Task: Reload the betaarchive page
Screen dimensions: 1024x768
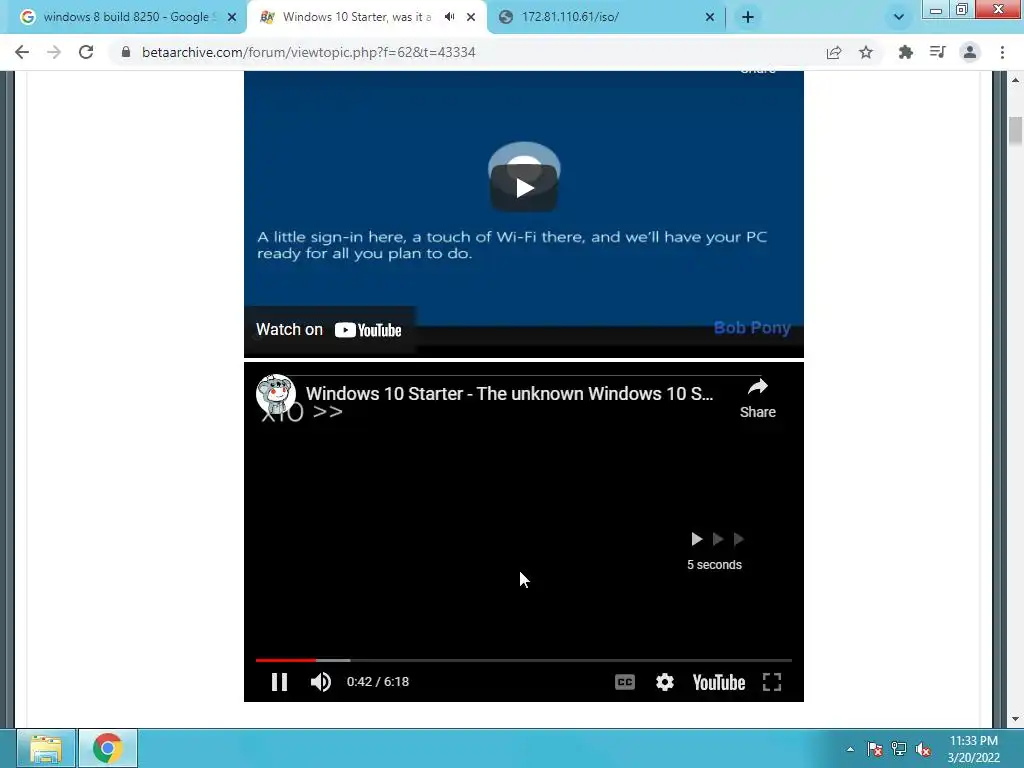Action: 86,52
